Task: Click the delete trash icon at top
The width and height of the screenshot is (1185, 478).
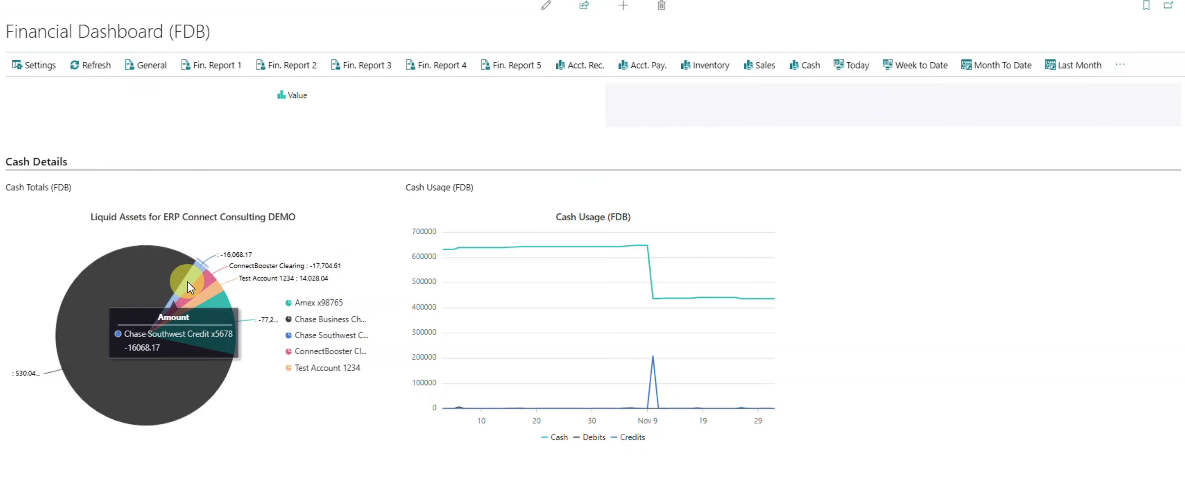Action: (661, 5)
